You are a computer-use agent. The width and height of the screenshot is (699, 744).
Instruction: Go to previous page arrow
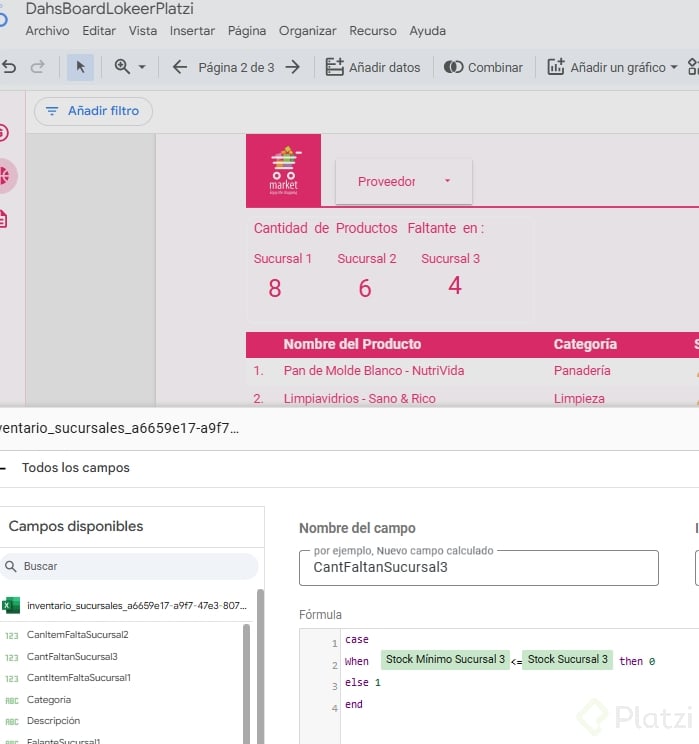tap(179, 67)
